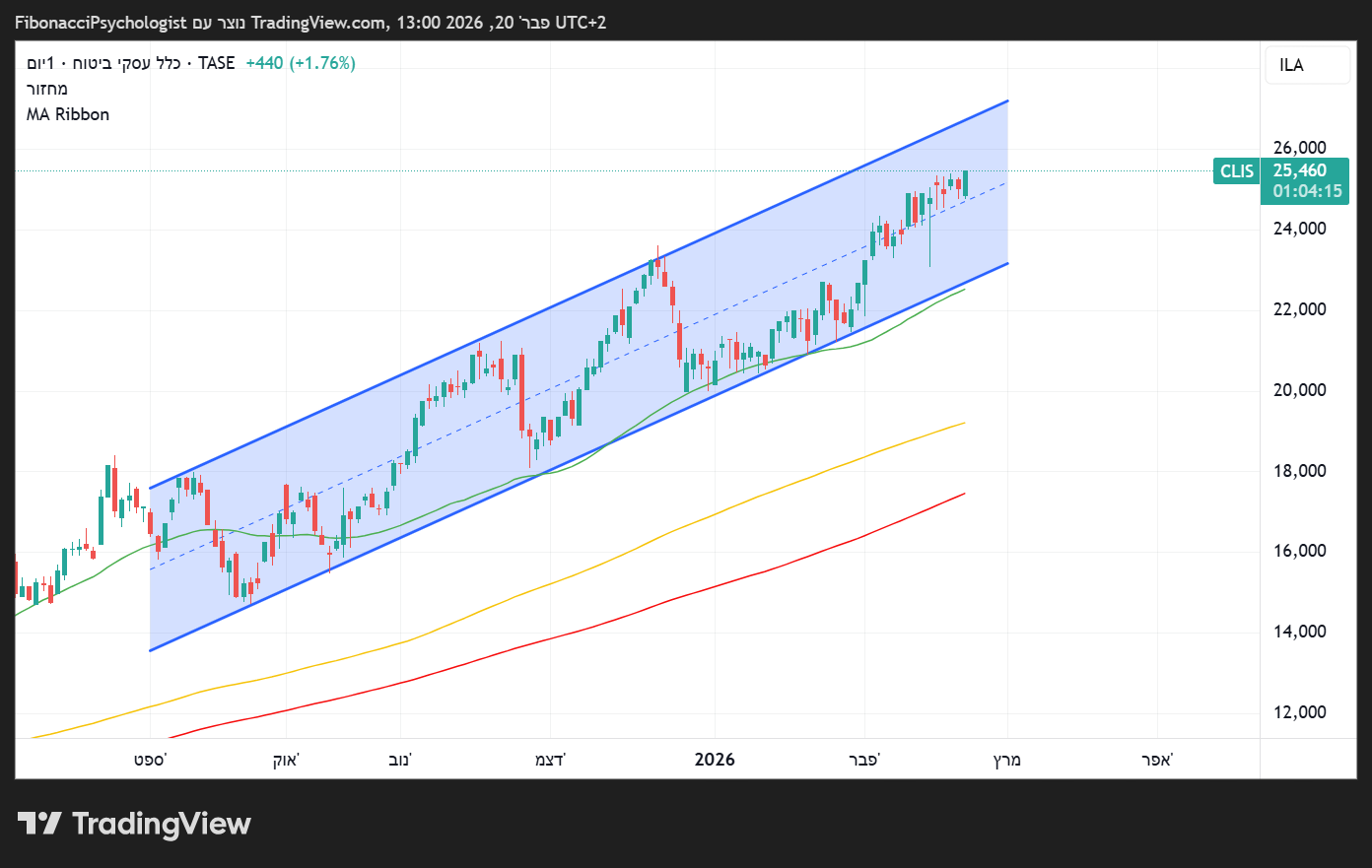Click the 12,000 price axis label
This screenshot has height=868, width=1372.
[x=1300, y=712]
